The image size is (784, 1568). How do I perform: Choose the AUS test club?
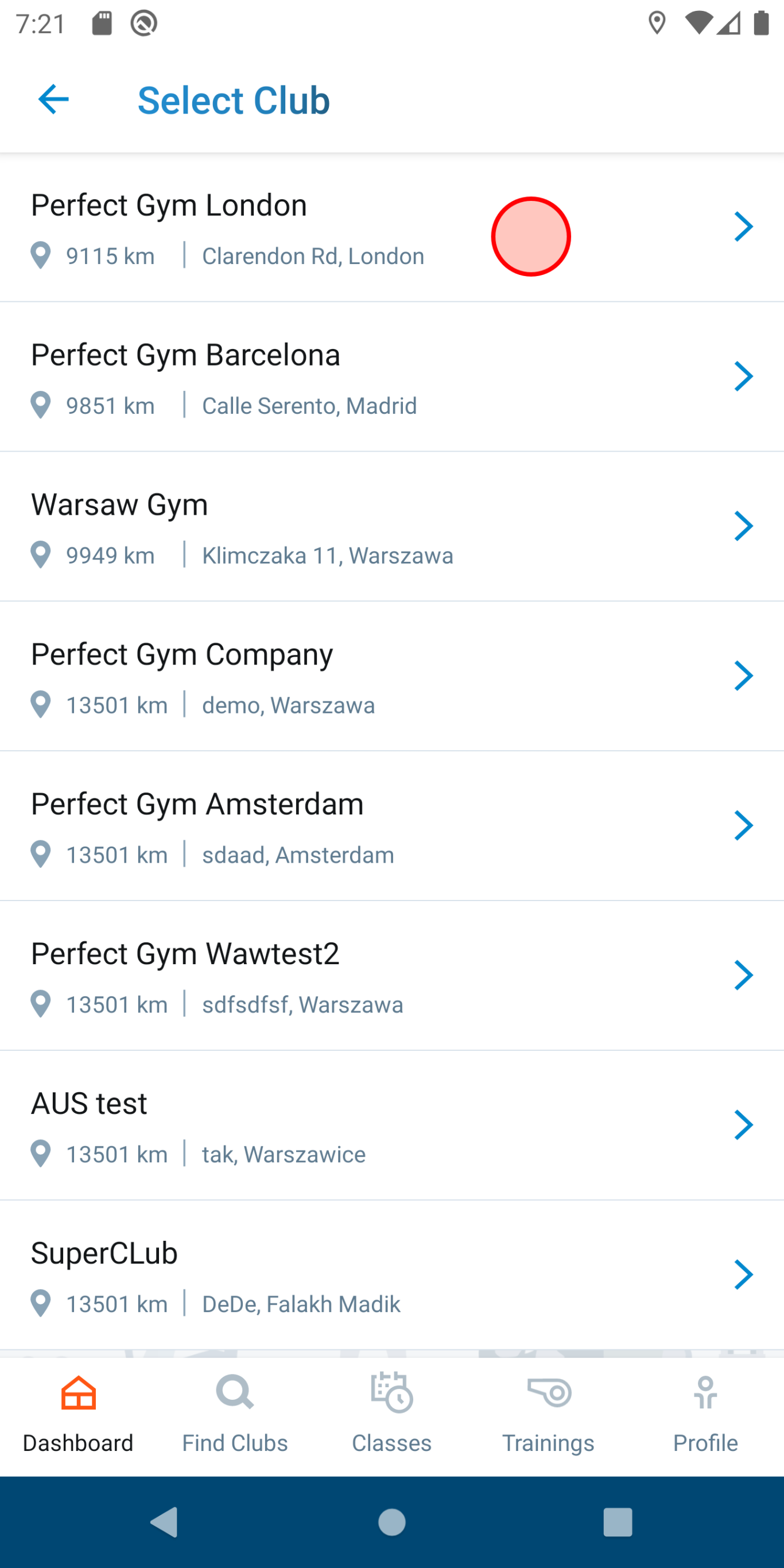click(x=365, y=1125)
